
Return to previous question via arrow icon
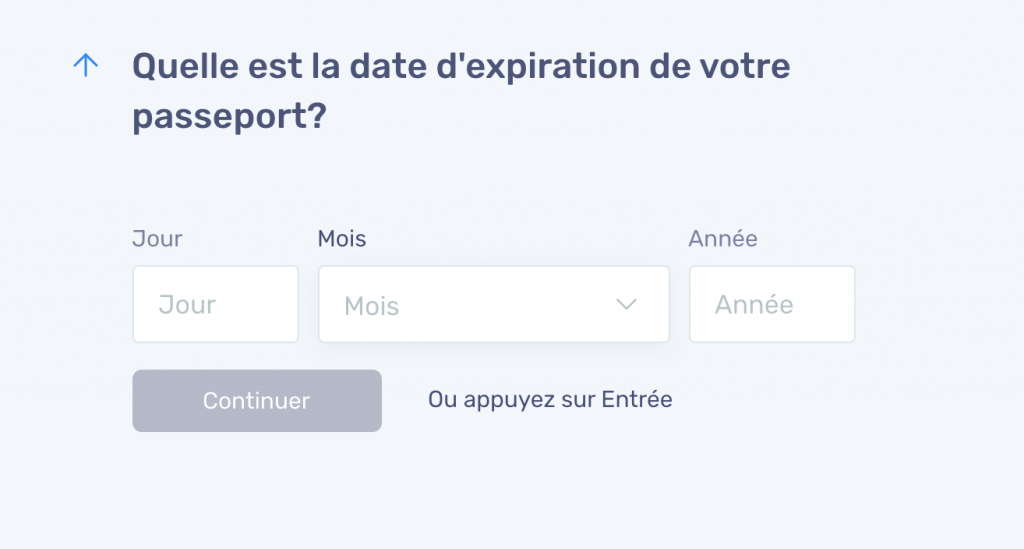(86, 65)
